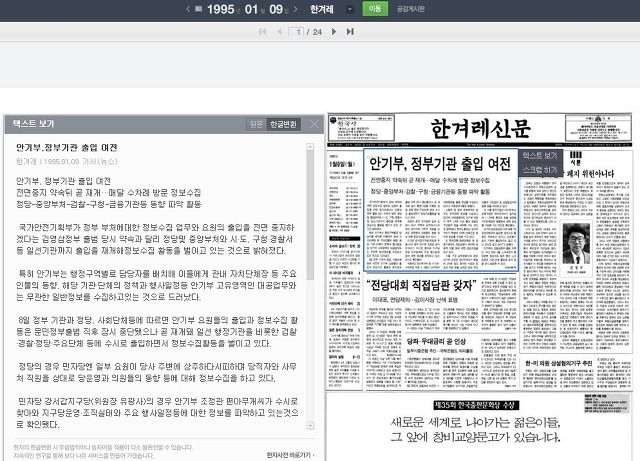This screenshot has width=640, height=461.
Task: Click the 한겨레 | 1995.01.09 기사(뉴스) source line
Action: (67, 162)
